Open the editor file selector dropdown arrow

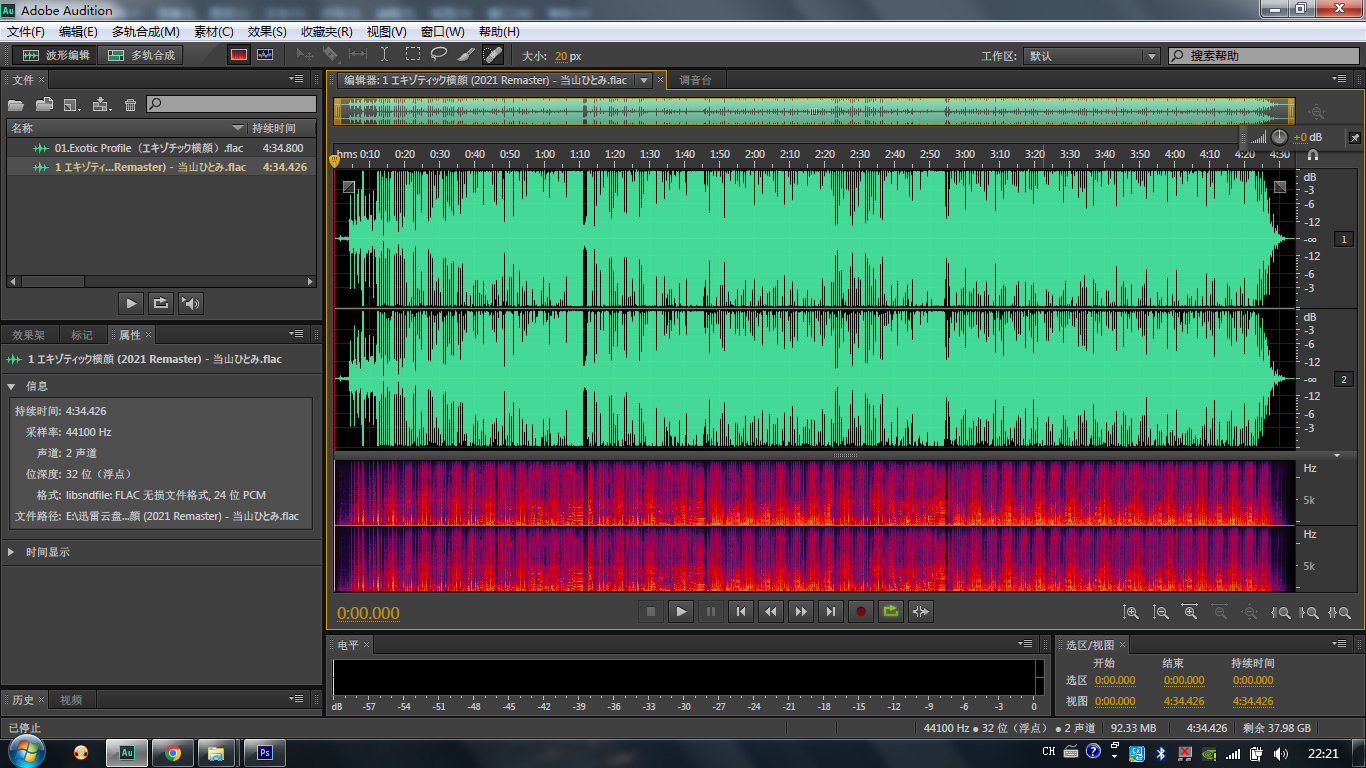(644, 80)
